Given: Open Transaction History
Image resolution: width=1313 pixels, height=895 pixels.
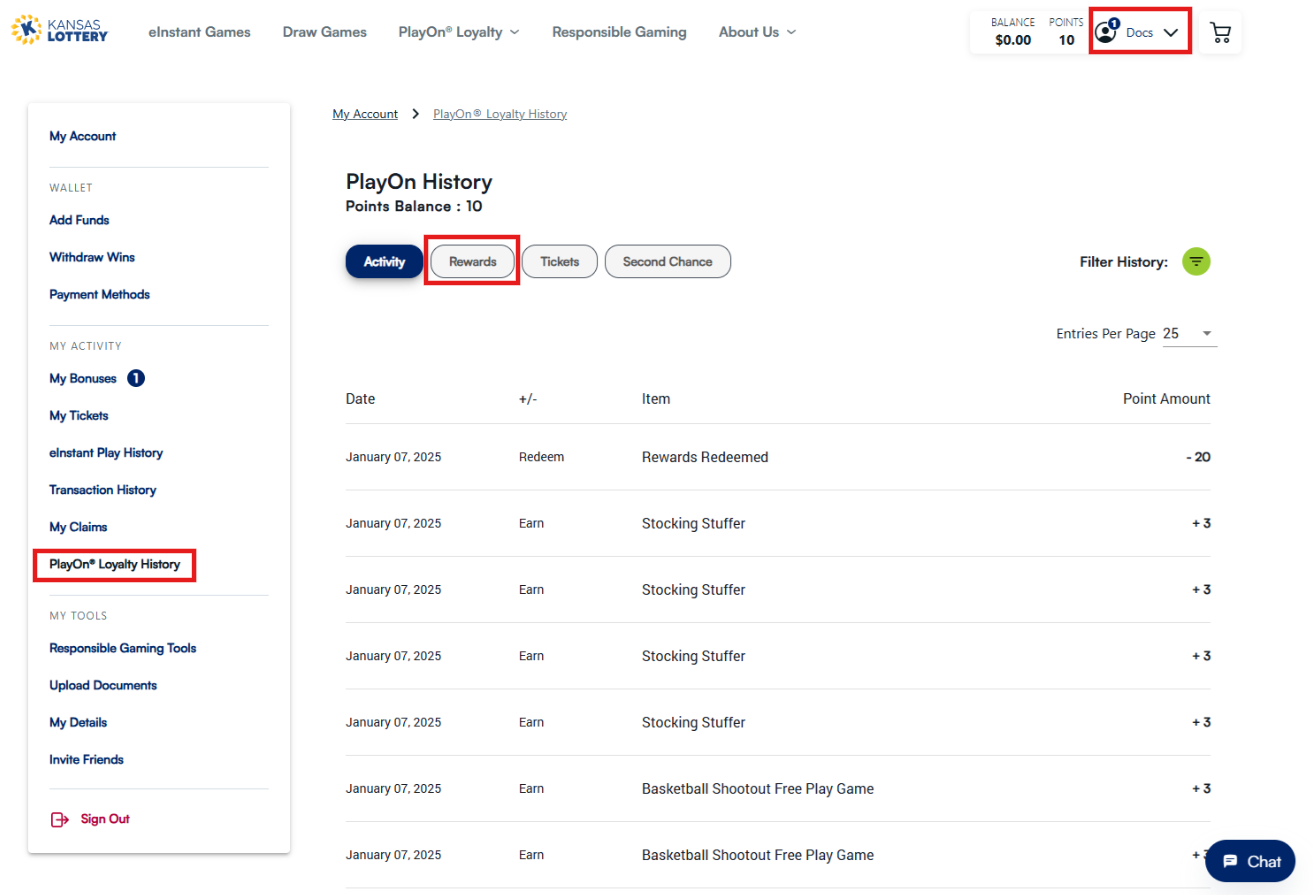Looking at the screenshot, I should 103,490.
